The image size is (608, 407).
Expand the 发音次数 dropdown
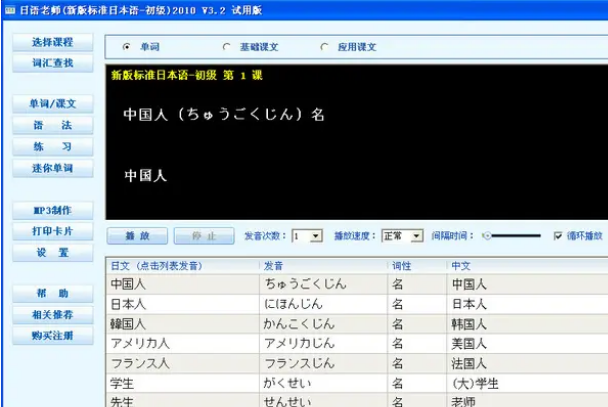(316, 236)
